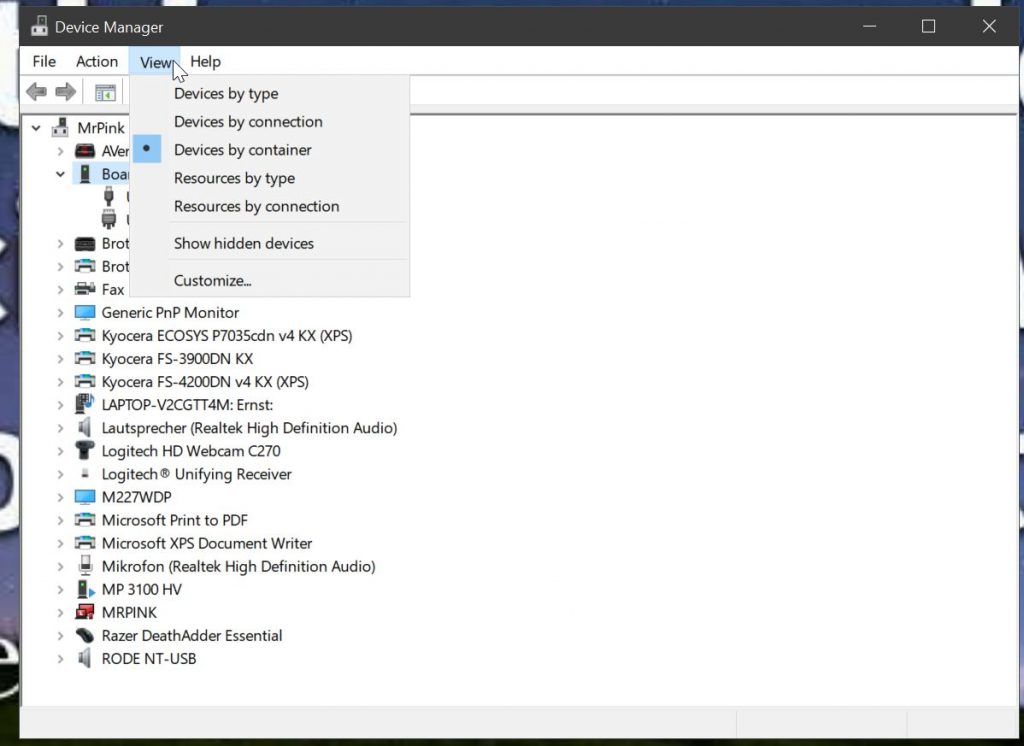Open Customize... from the View menu
Image resolution: width=1024 pixels, height=746 pixels.
coord(270,280)
